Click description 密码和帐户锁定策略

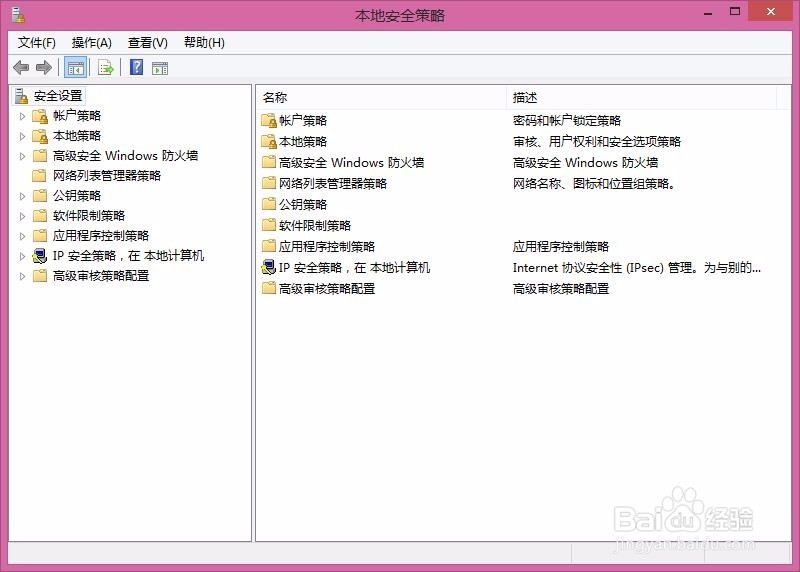(x=567, y=120)
